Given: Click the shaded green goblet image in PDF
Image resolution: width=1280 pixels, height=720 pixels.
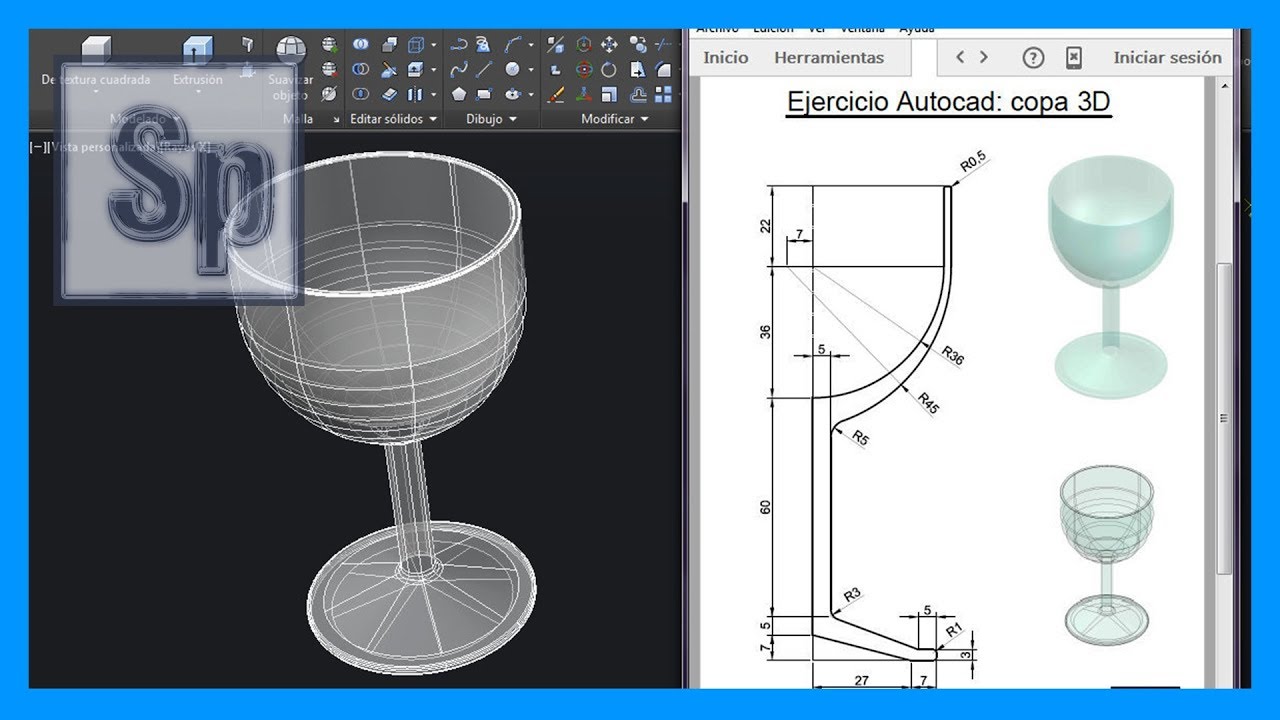Looking at the screenshot, I should point(1109,275).
